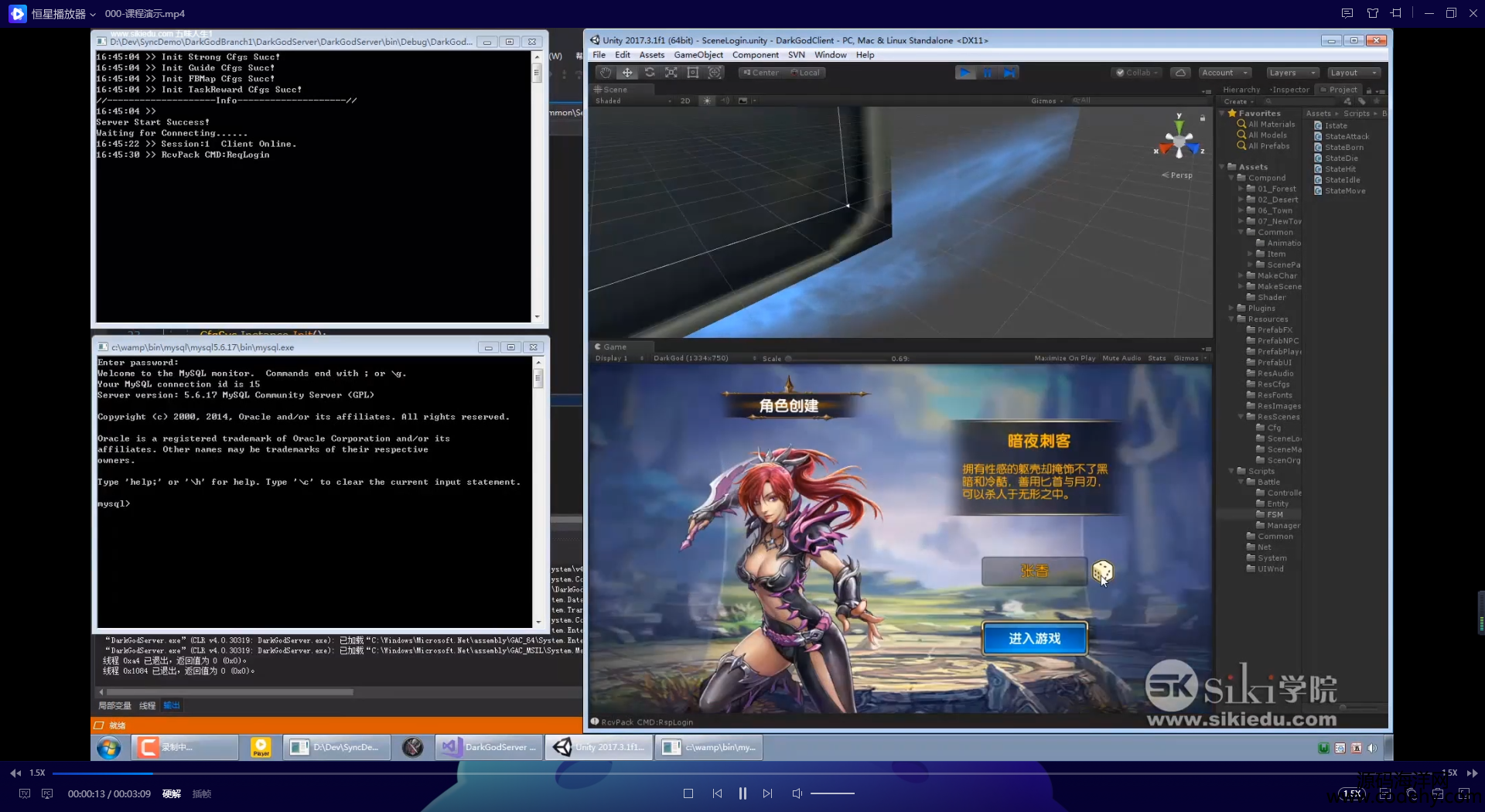
Task: Open Unity Component menu
Action: [755, 55]
